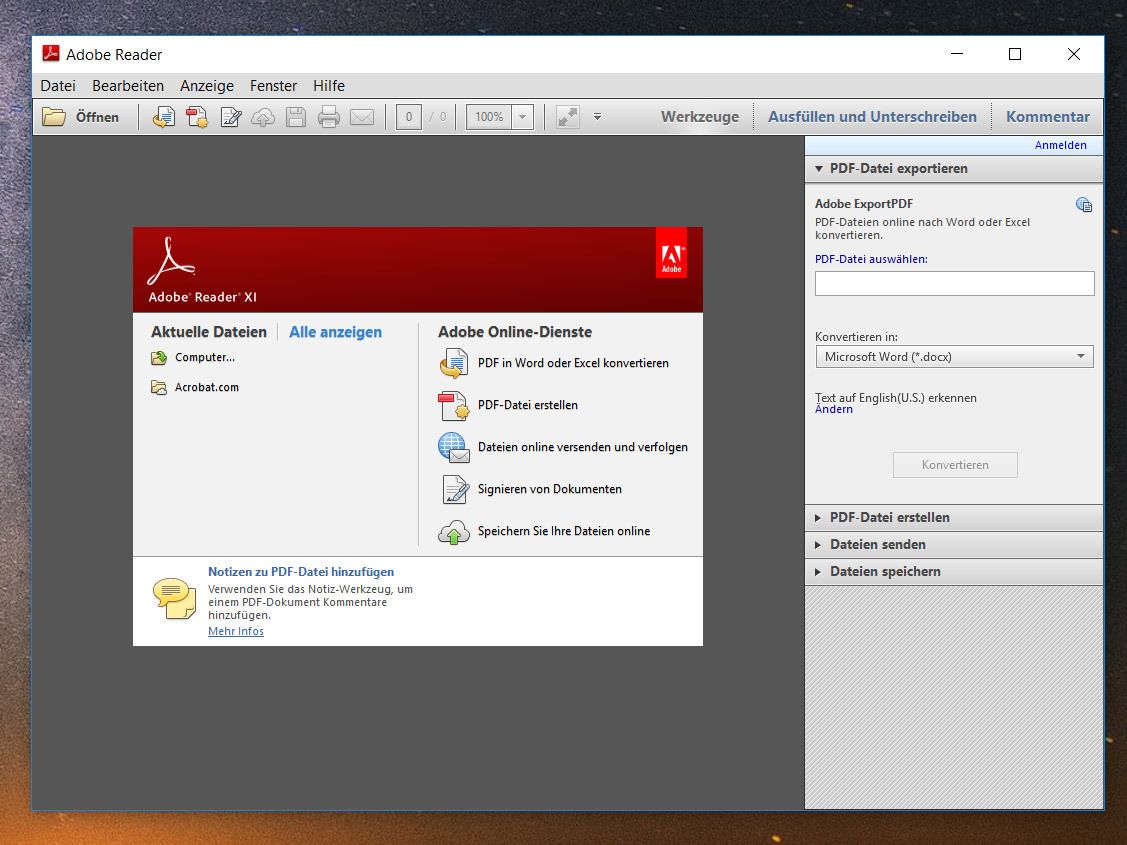1127x845 pixels.
Task: Expand the PDF-Datei erstellen section
Action: [x=954, y=517]
